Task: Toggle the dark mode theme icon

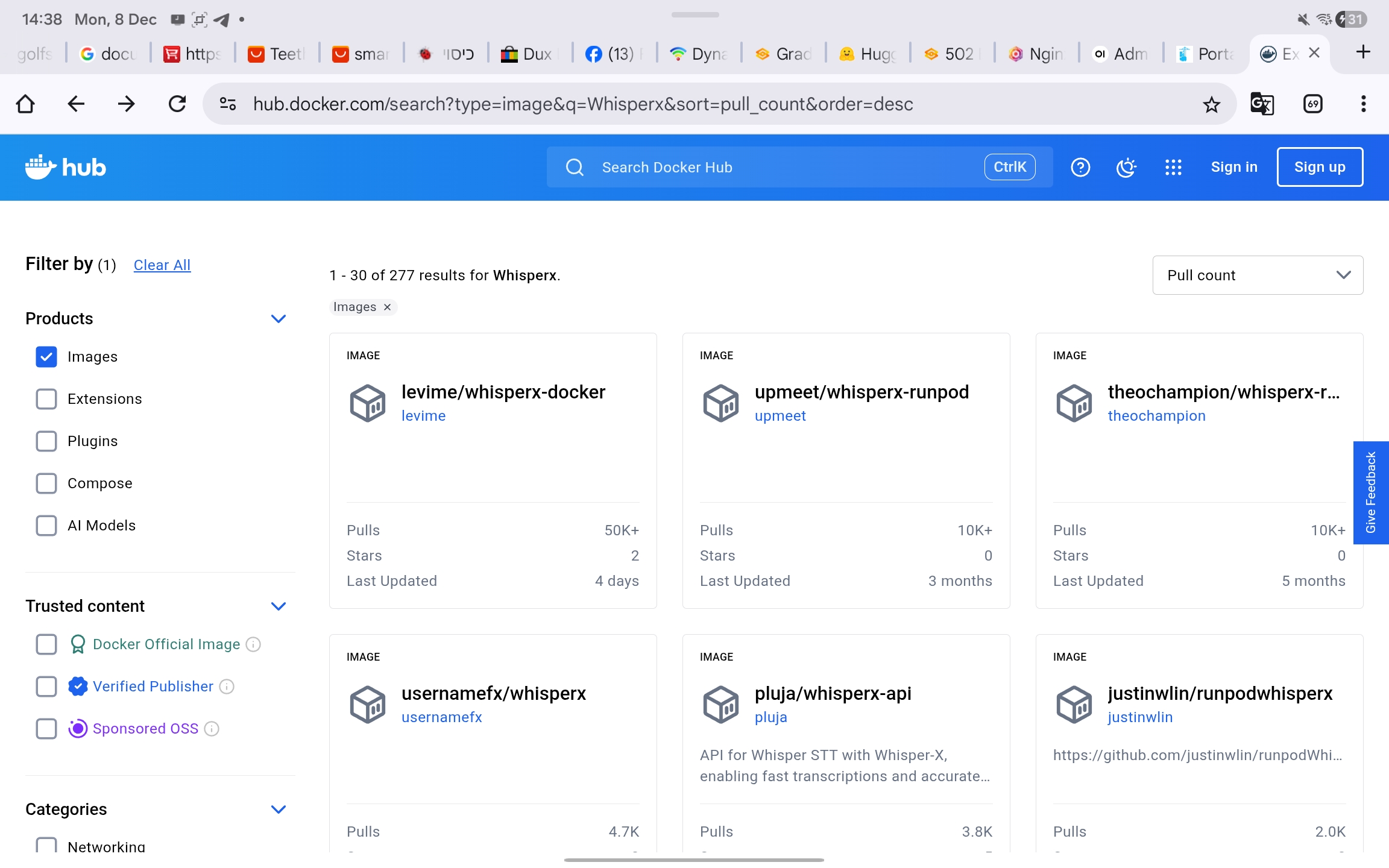Action: pyautogui.click(x=1126, y=167)
